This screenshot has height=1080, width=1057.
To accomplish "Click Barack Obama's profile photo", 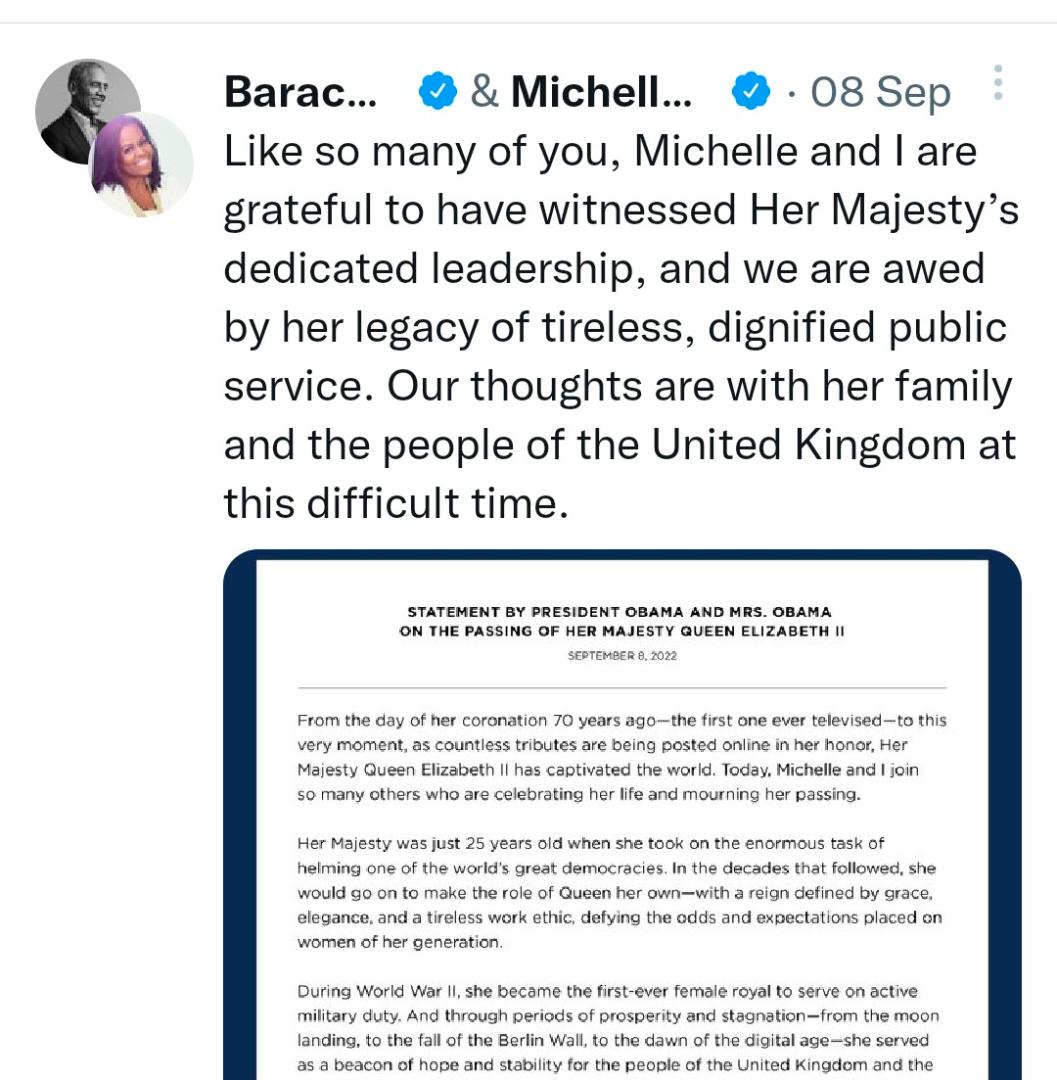I will [78, 105].
